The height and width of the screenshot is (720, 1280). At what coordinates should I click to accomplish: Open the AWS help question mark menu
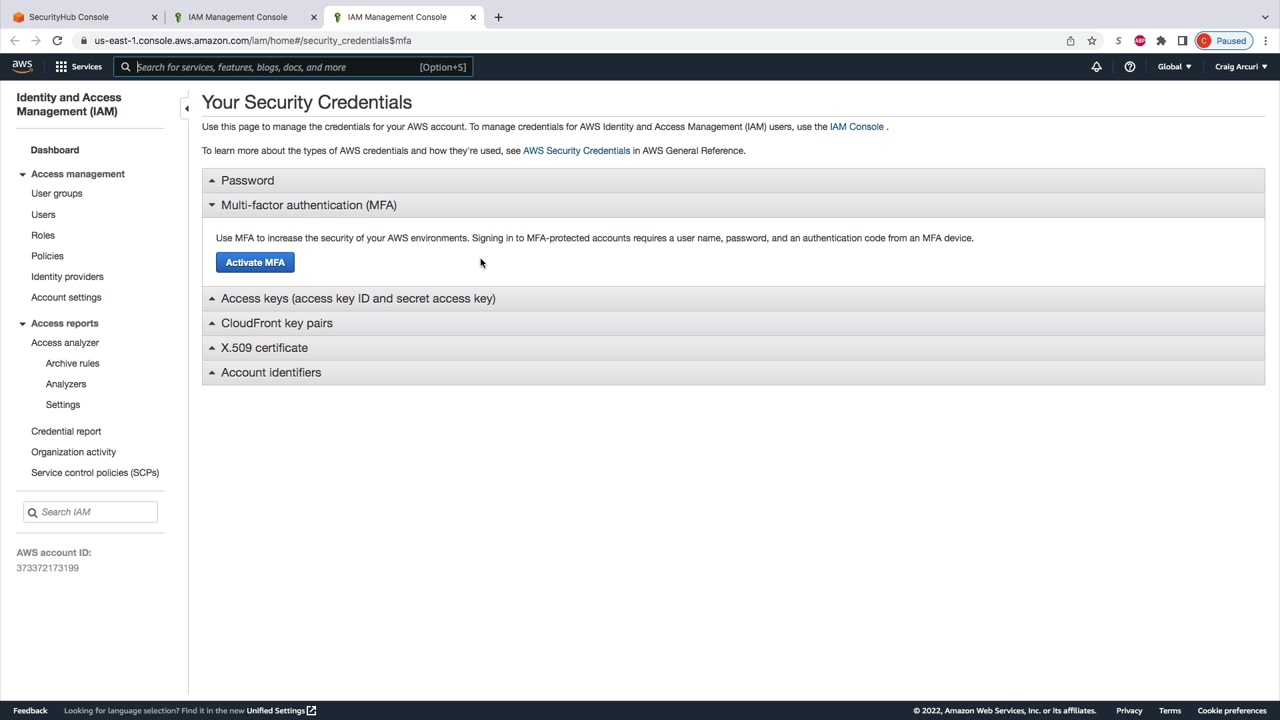pyautogui.click(x=1130, y=67)
